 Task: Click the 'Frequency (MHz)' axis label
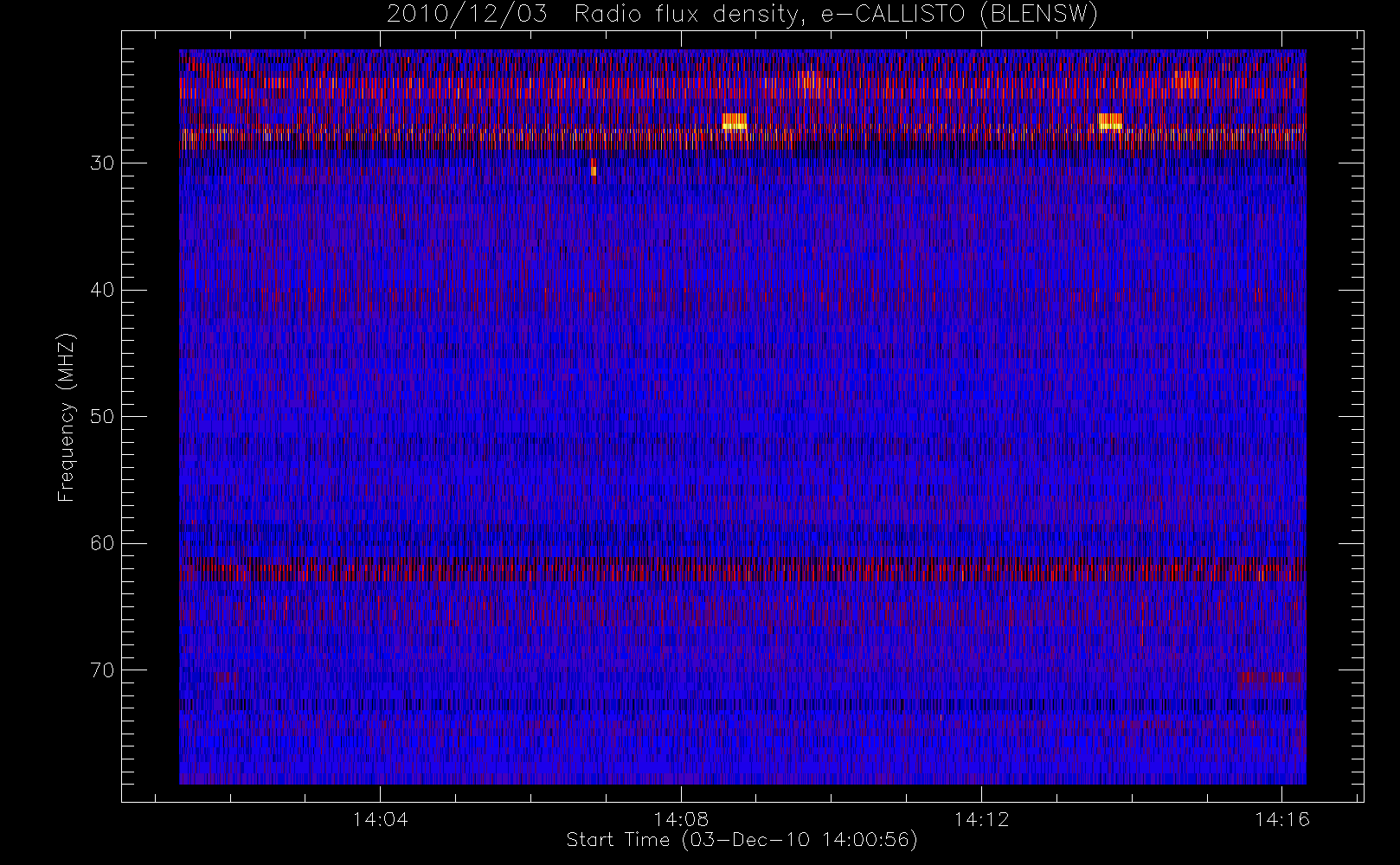pos(67,417)
